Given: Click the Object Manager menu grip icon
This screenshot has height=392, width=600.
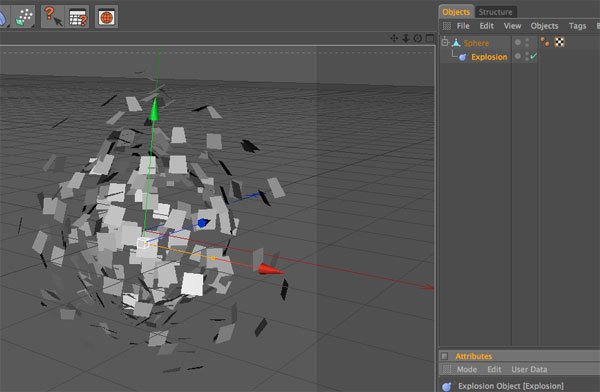Looking at the screenshot, I should [x=447, y=26].
